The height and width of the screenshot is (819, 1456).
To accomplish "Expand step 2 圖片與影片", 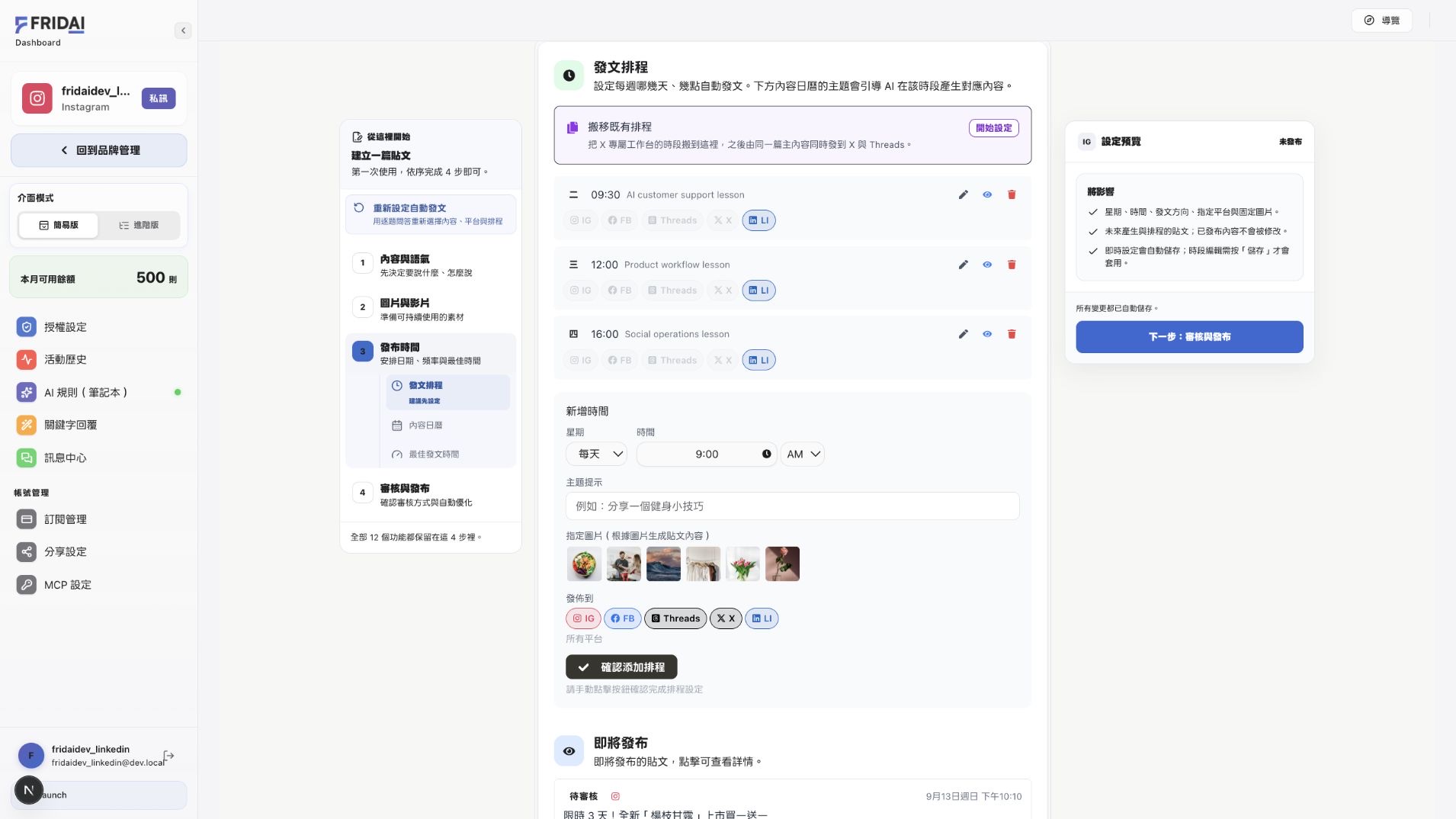I will [431, 310].
